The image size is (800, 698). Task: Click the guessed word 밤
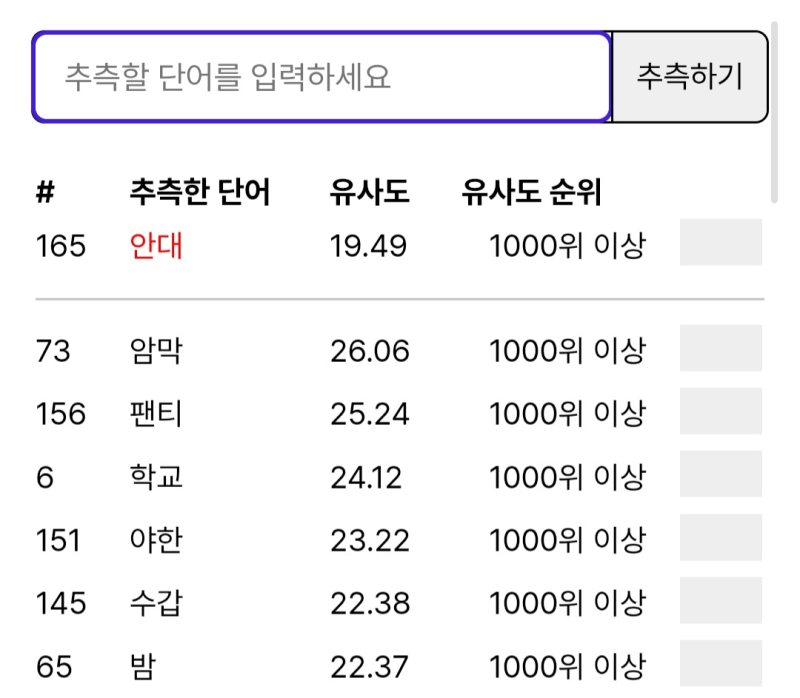142,666
